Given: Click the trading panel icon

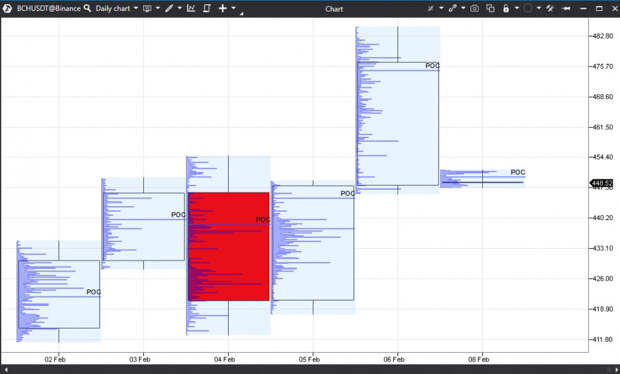Looking at the screenshot, I should (206, 8).
